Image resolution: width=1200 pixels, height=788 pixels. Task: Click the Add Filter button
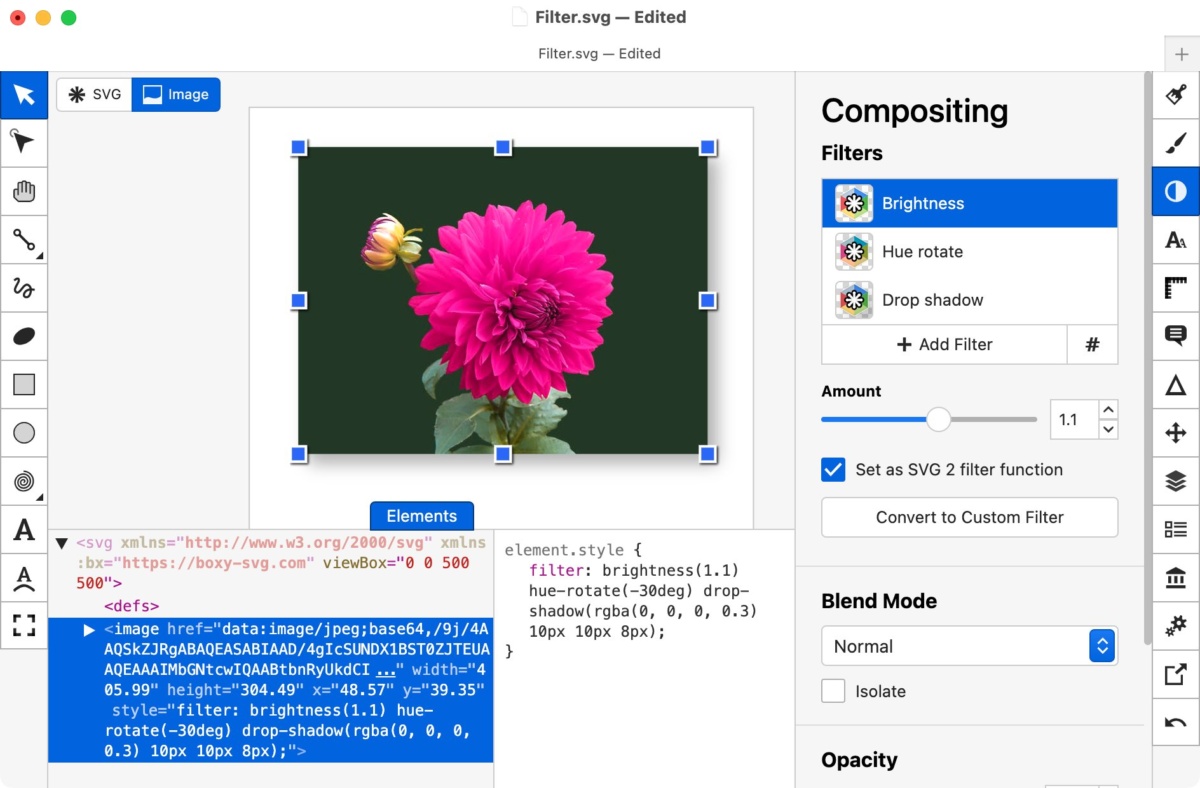click(944, 344)
